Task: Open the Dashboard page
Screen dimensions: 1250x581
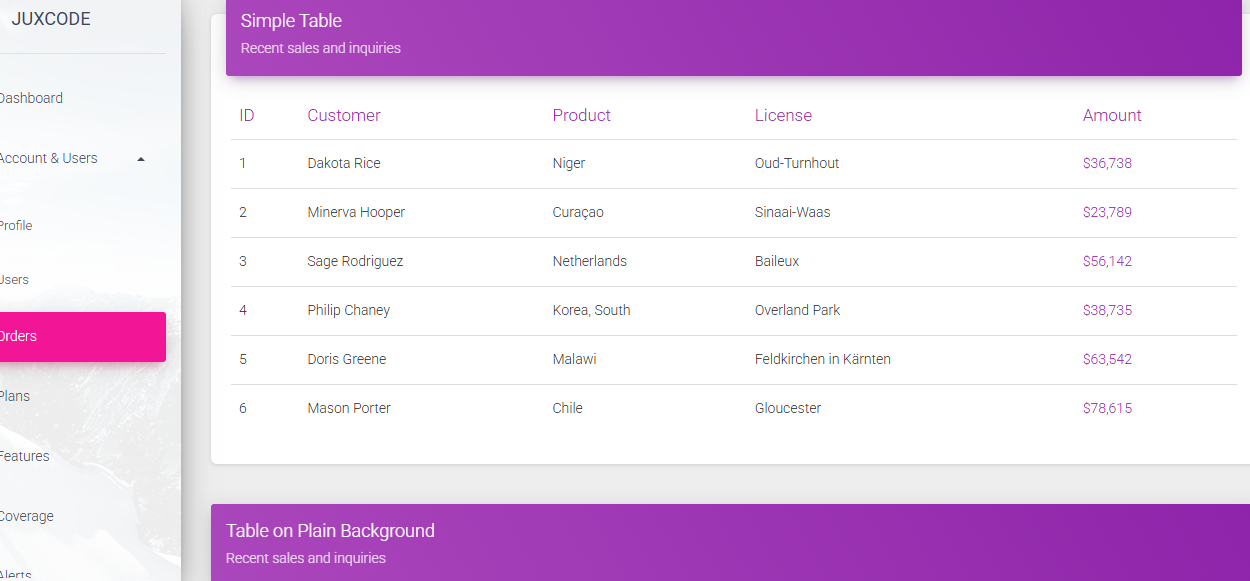Action: [32, 98]
